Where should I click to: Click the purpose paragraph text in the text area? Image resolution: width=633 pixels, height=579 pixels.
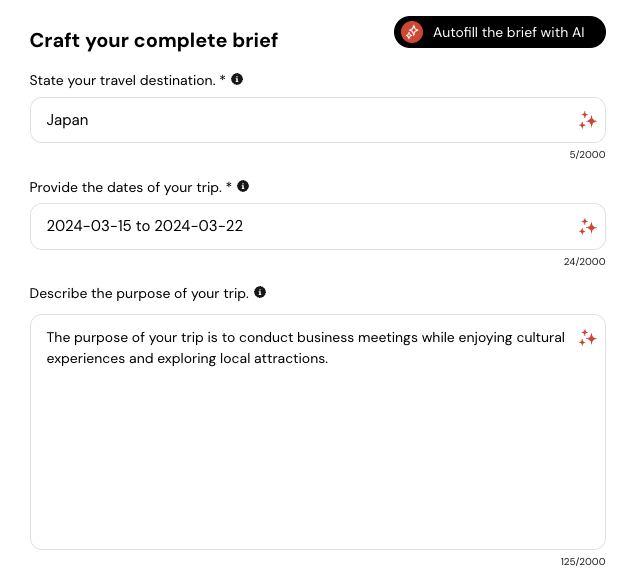(x=306, y=348)
